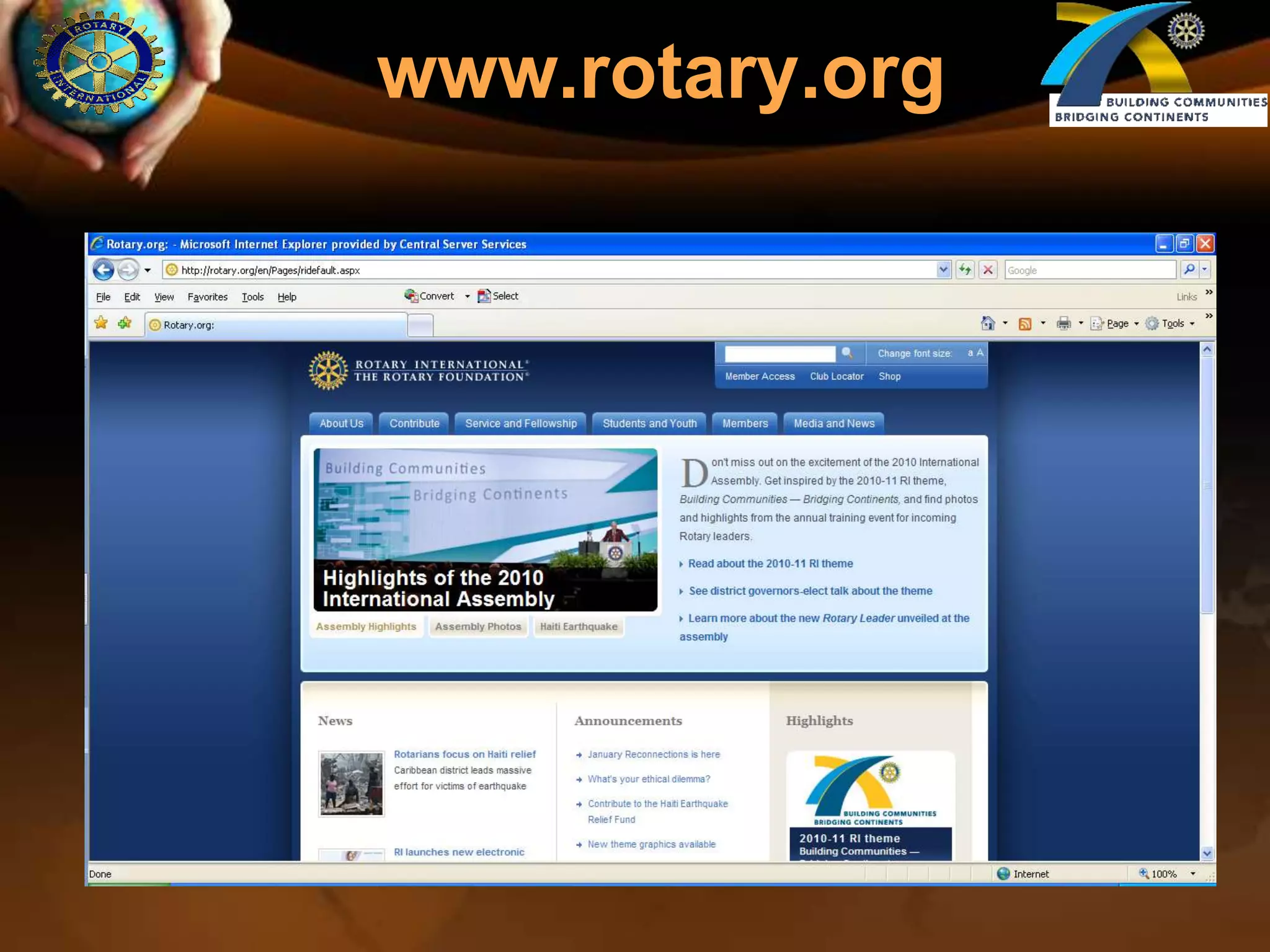Click the Rotary site search magnifier icon
1270x952 pixels.
tap(847, 353)
